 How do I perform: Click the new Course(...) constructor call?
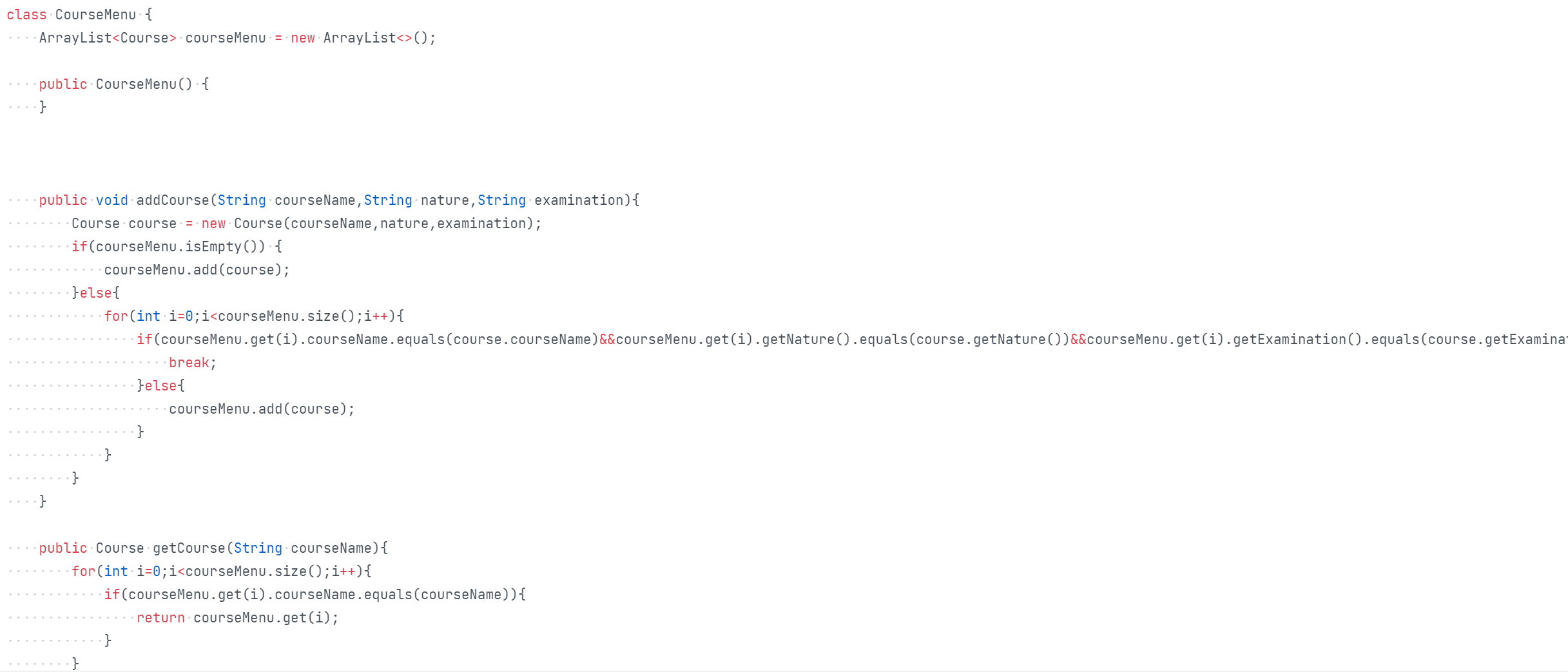[258, 224]
